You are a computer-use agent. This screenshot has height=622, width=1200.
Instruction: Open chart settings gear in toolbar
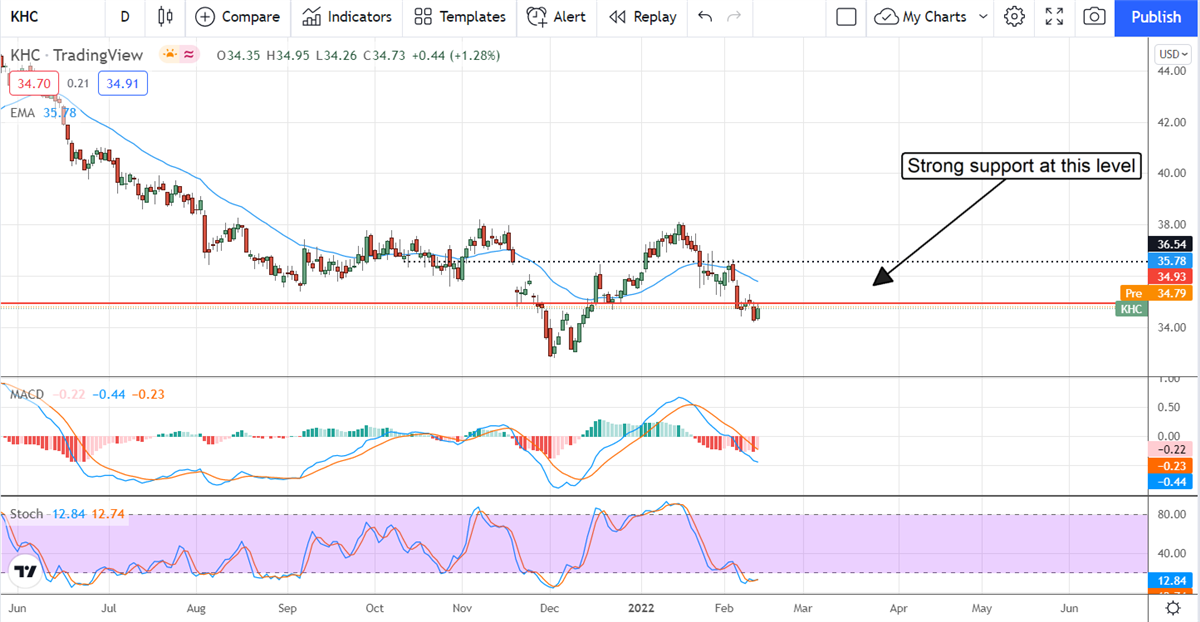pos(1014,17)
